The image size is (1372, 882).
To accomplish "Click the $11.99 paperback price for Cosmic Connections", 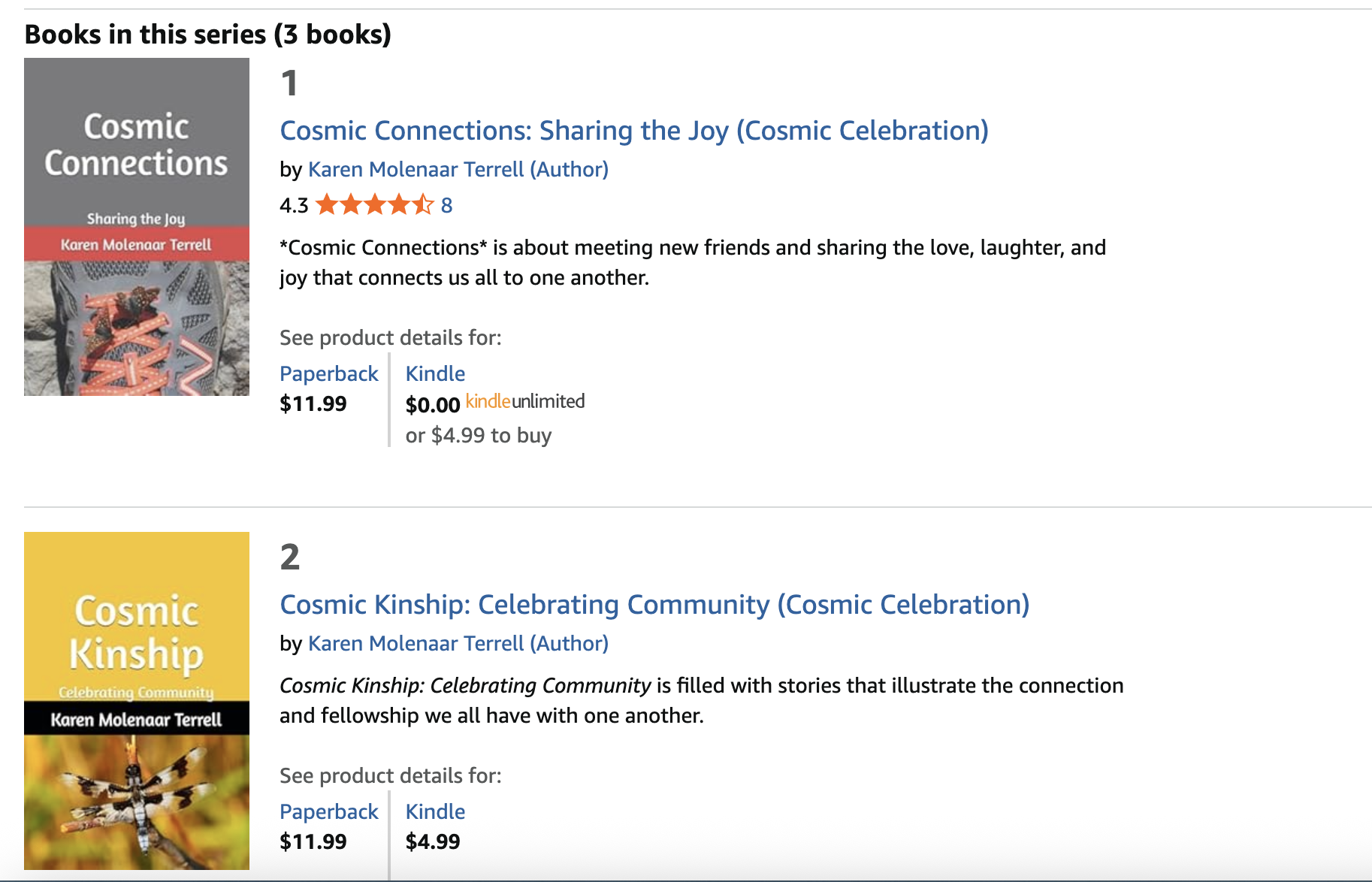I will tap(313, 404).
